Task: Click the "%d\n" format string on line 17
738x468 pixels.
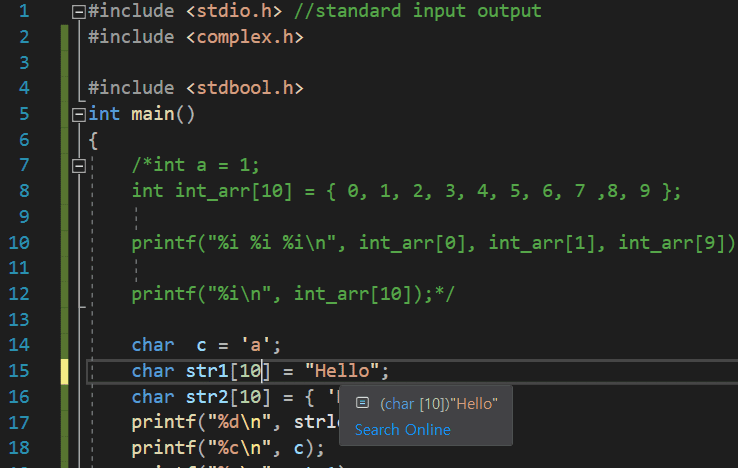Action: tap(239, 422)
